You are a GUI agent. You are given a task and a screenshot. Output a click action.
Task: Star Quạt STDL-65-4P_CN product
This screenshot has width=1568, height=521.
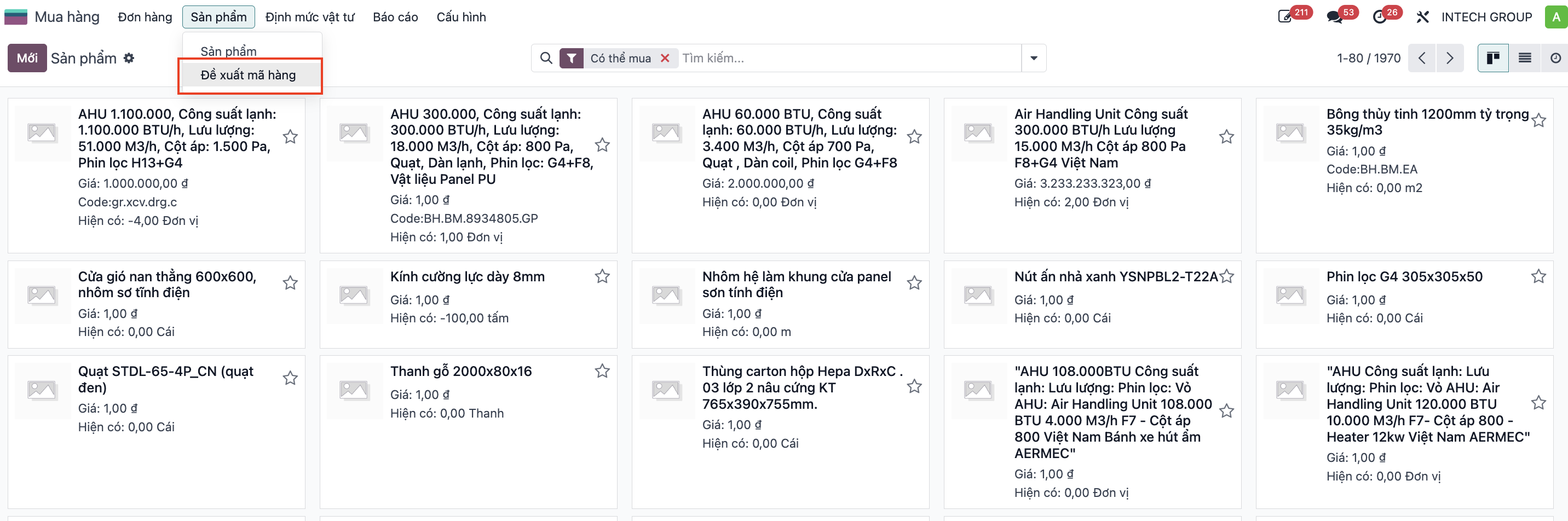pyautogui.click(x=290, y=378)
